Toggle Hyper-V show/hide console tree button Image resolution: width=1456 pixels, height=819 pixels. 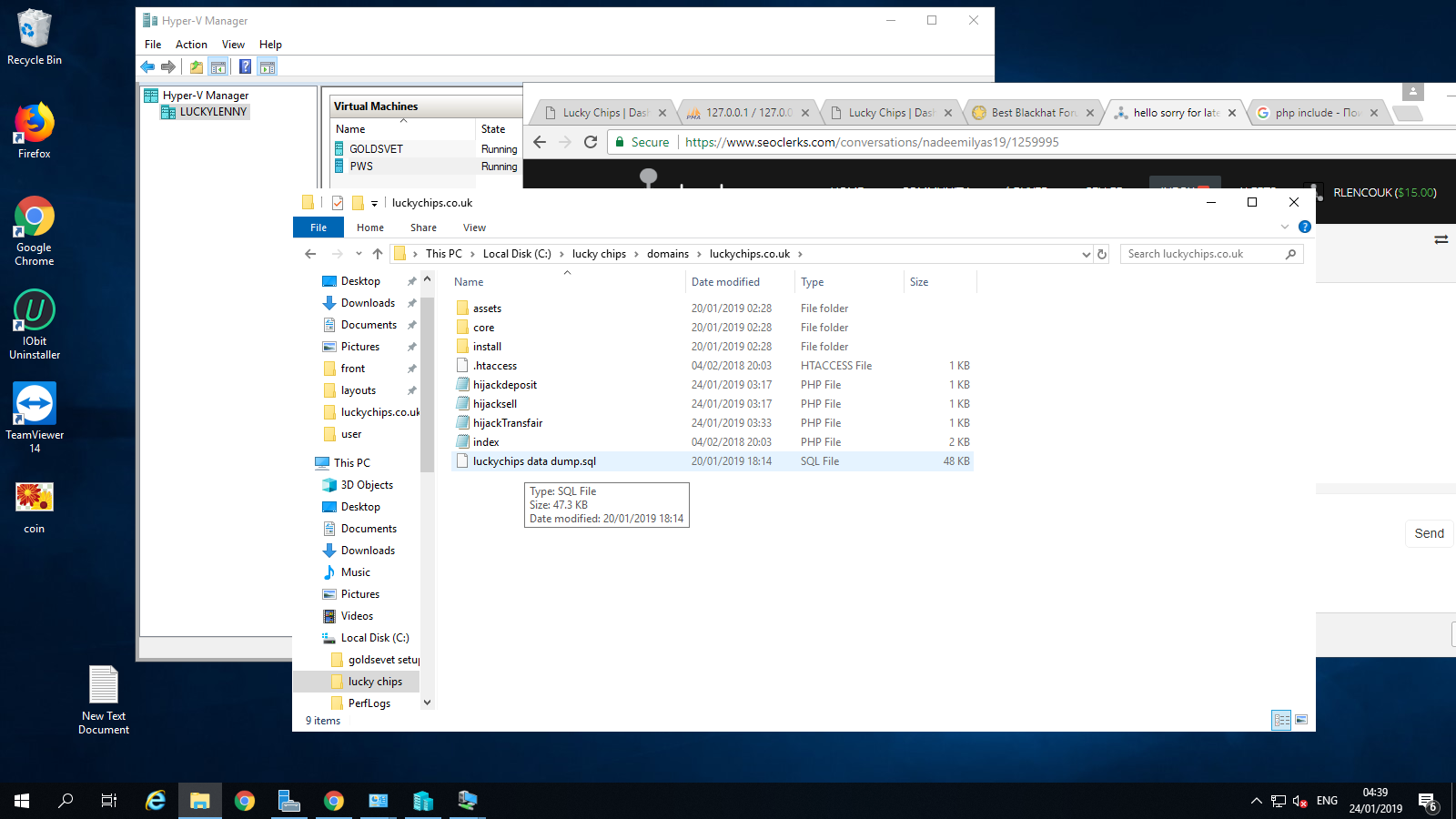[x=218, y=66]
